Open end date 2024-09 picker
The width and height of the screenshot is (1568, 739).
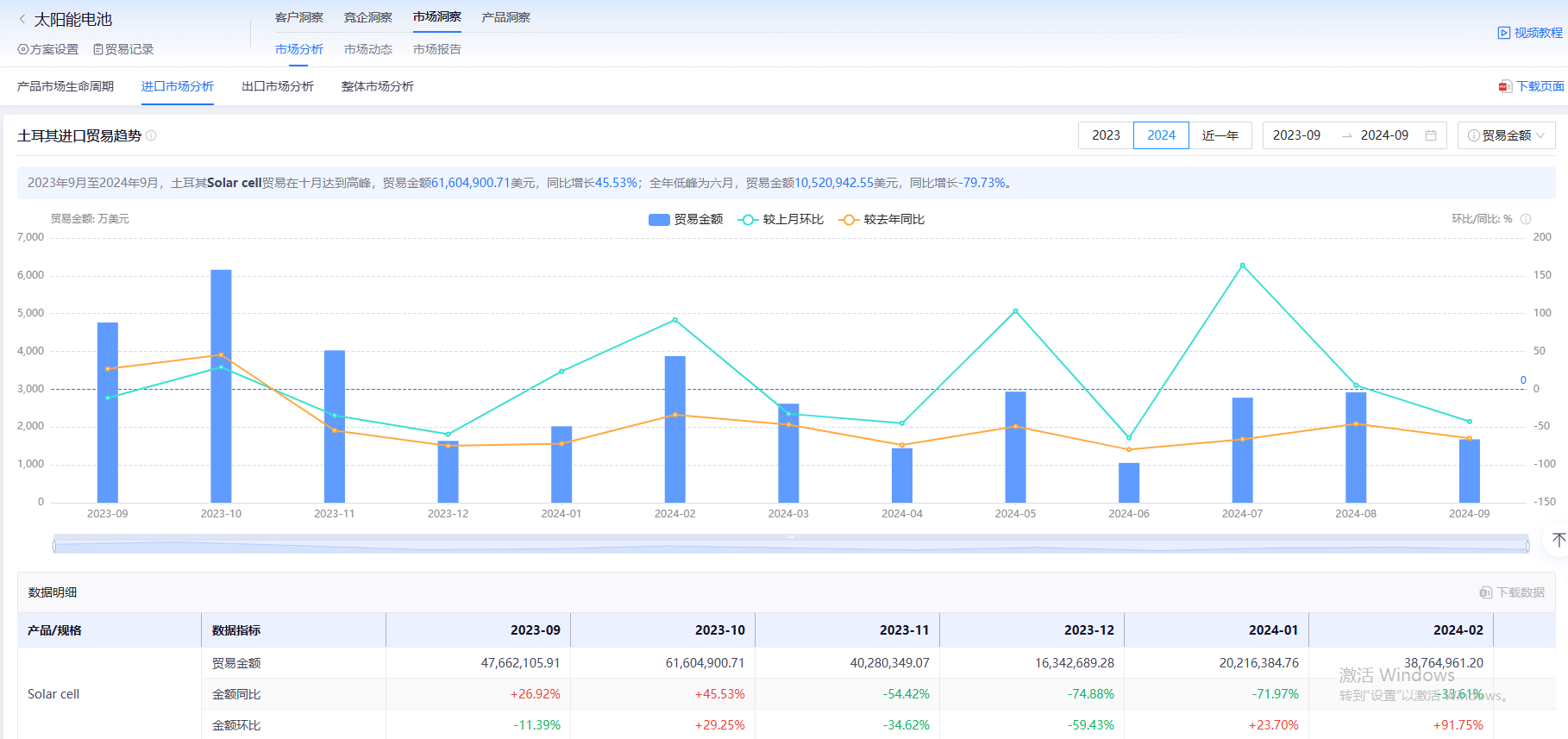[1384, 135]
